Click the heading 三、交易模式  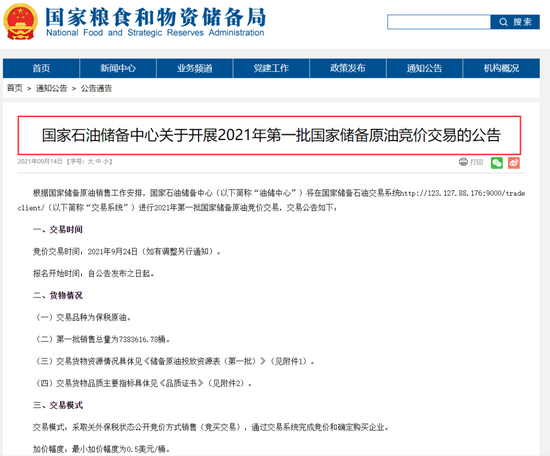58,405
